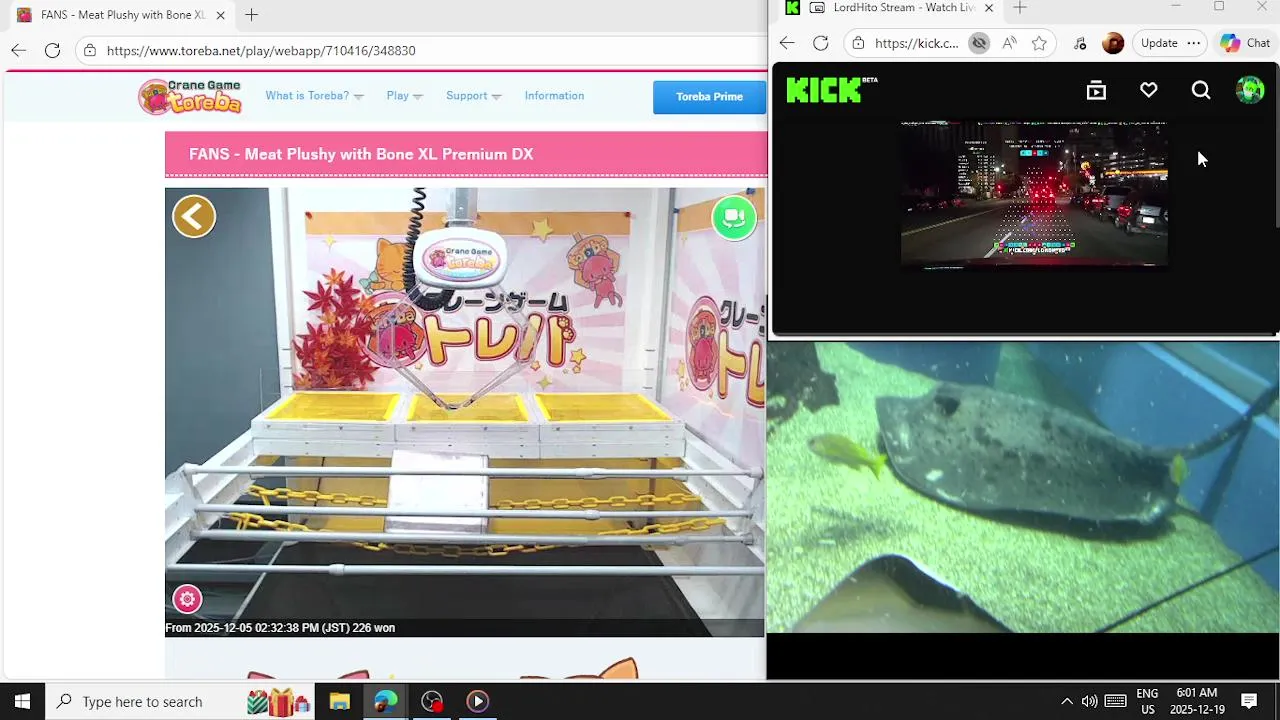This screenshot has width=1280, height=720.
Task: Go back in the Toreba browser window
Action: 18,50
